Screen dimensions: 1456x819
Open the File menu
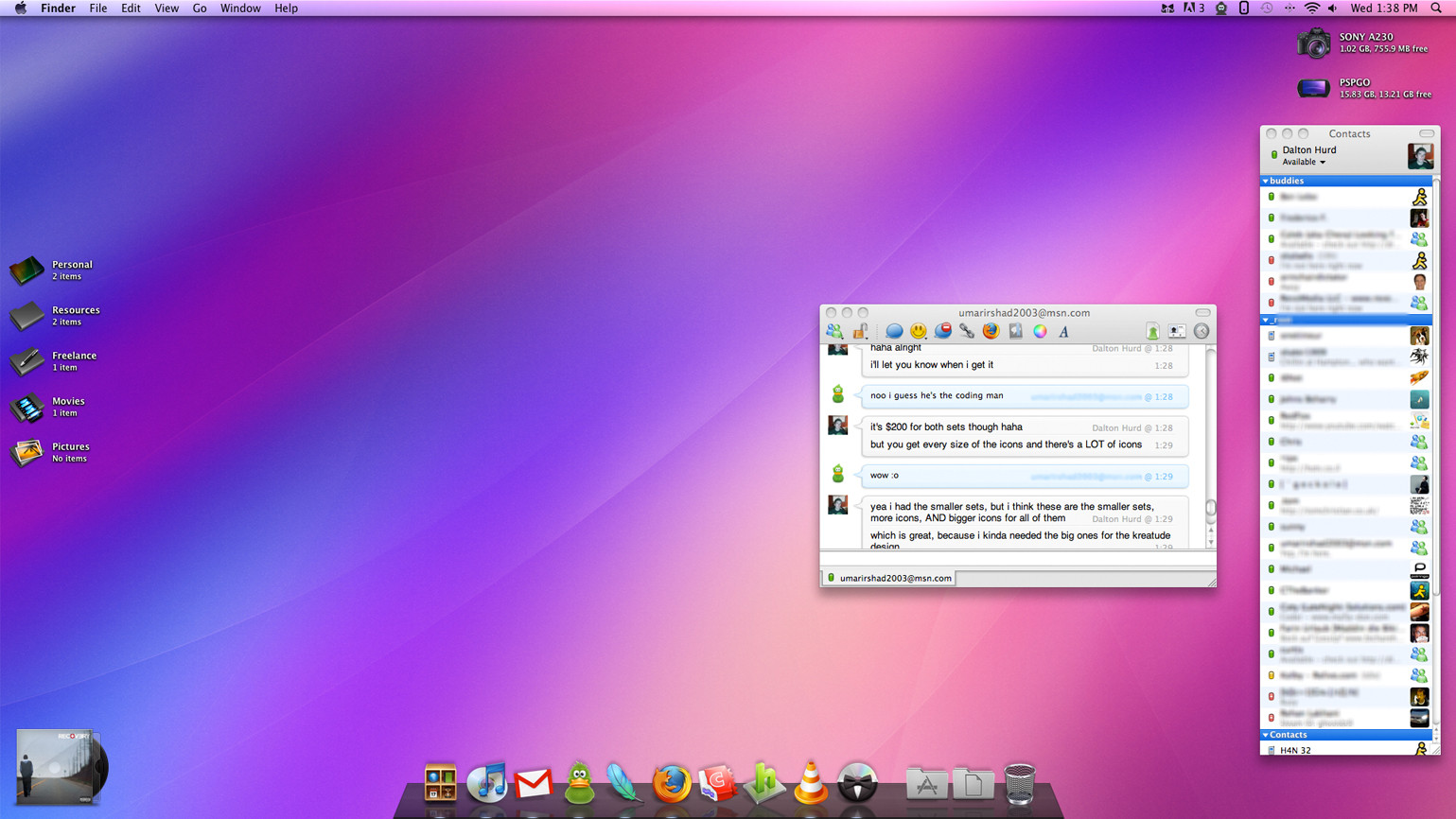click(97, 9)
